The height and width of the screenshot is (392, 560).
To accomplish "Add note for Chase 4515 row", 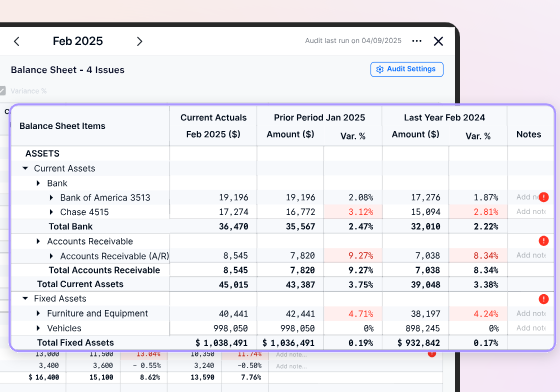I will coord(531,212).
